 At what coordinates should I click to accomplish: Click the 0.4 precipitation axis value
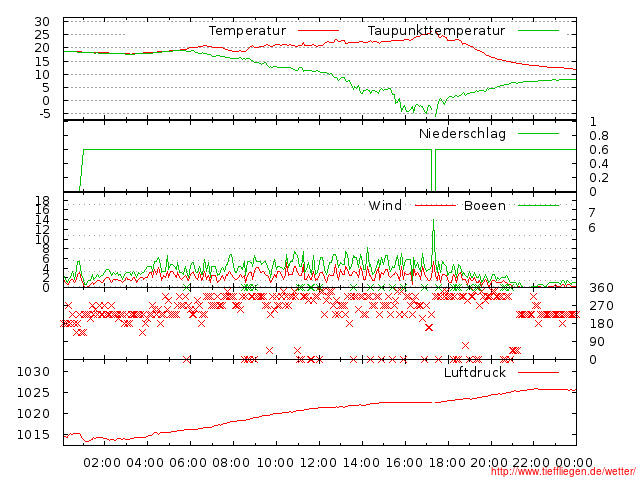(598, 164)
